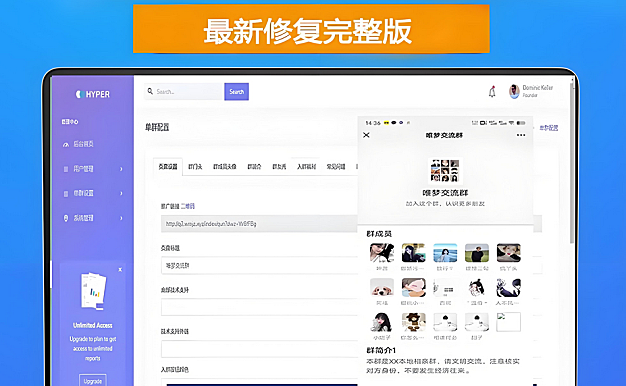
Task: Click the purple Search button
Action: point(236,92)
